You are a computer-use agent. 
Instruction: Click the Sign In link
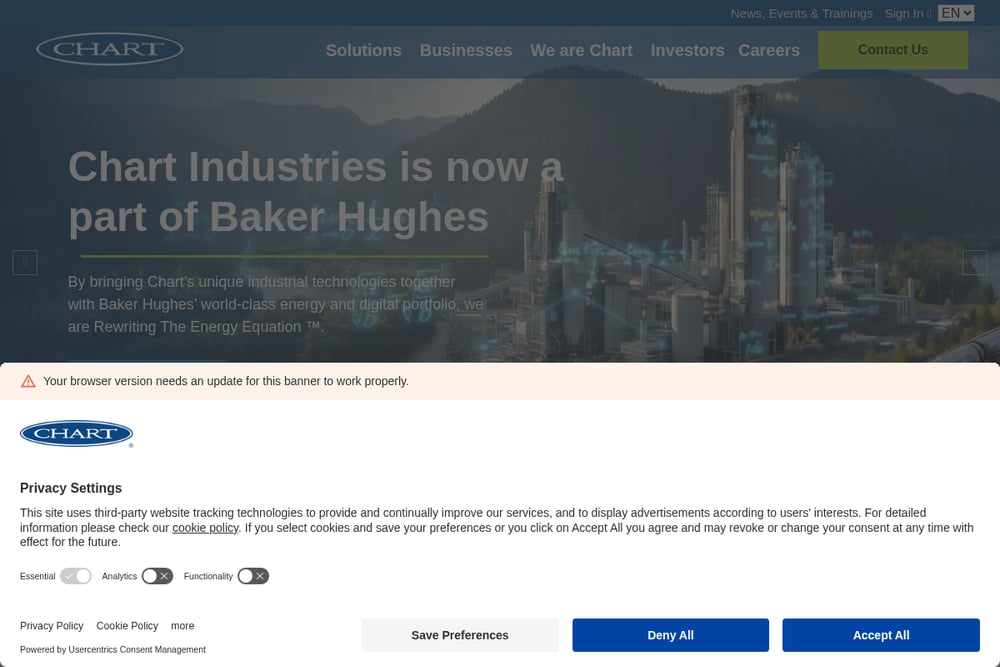click(908, 13)
